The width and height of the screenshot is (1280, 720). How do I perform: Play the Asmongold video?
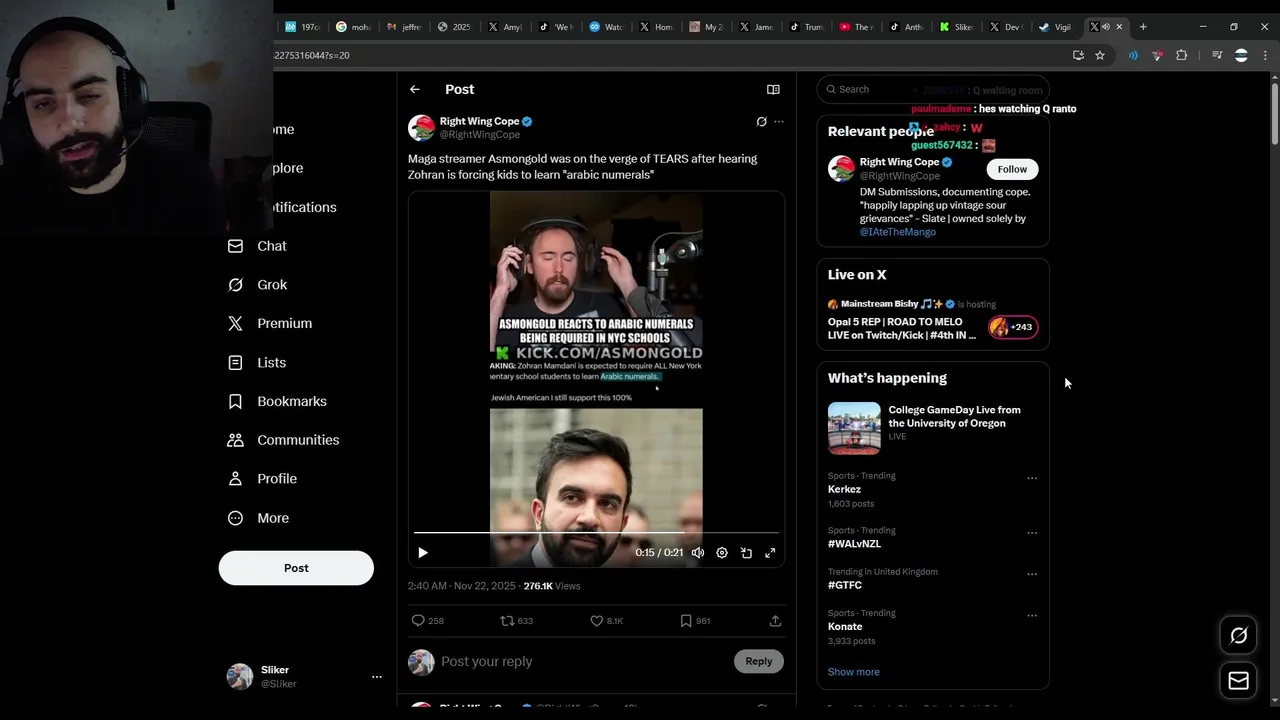tap(423, 553)
